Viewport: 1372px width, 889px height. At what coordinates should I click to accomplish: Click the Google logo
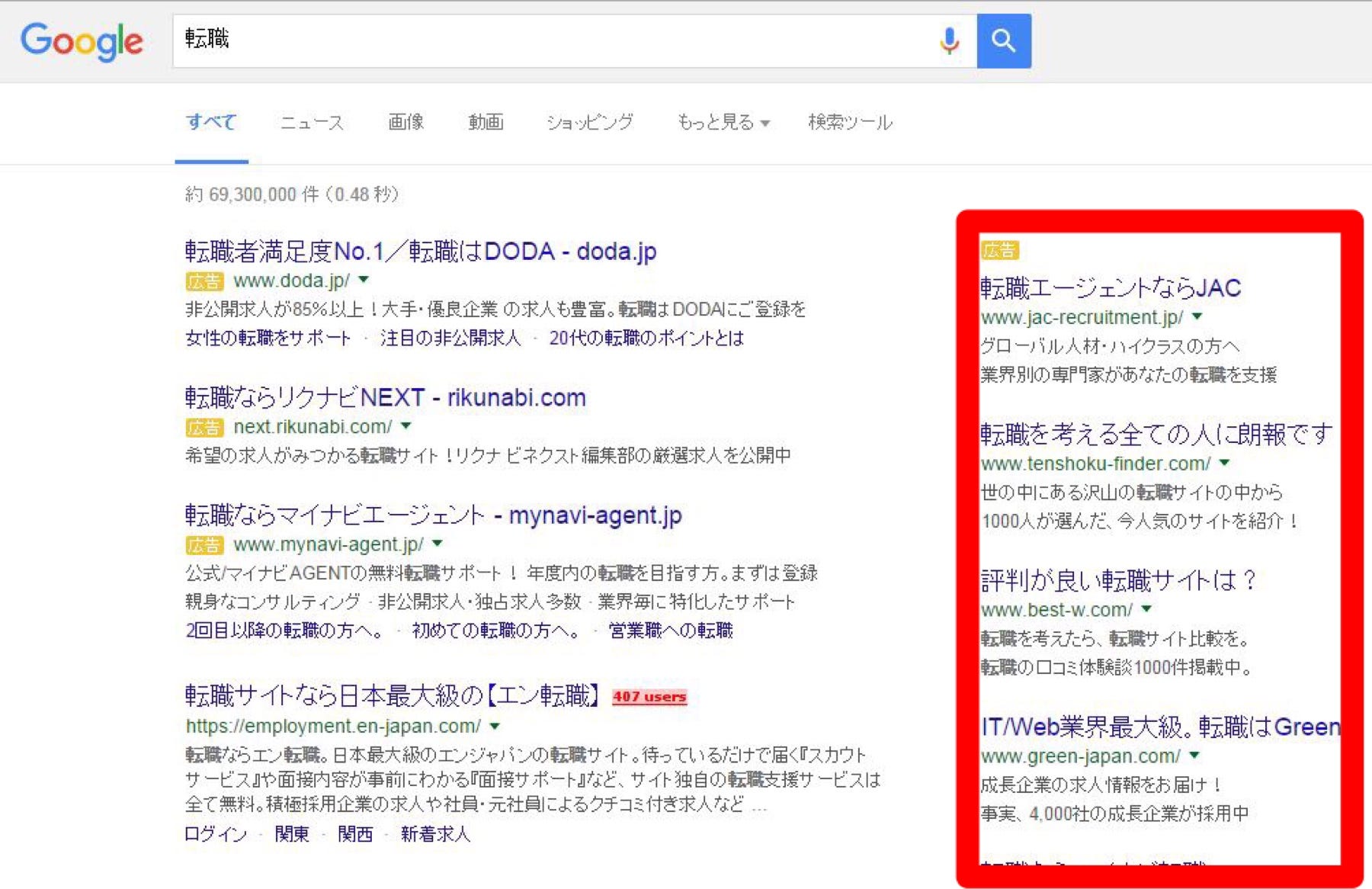82,41
